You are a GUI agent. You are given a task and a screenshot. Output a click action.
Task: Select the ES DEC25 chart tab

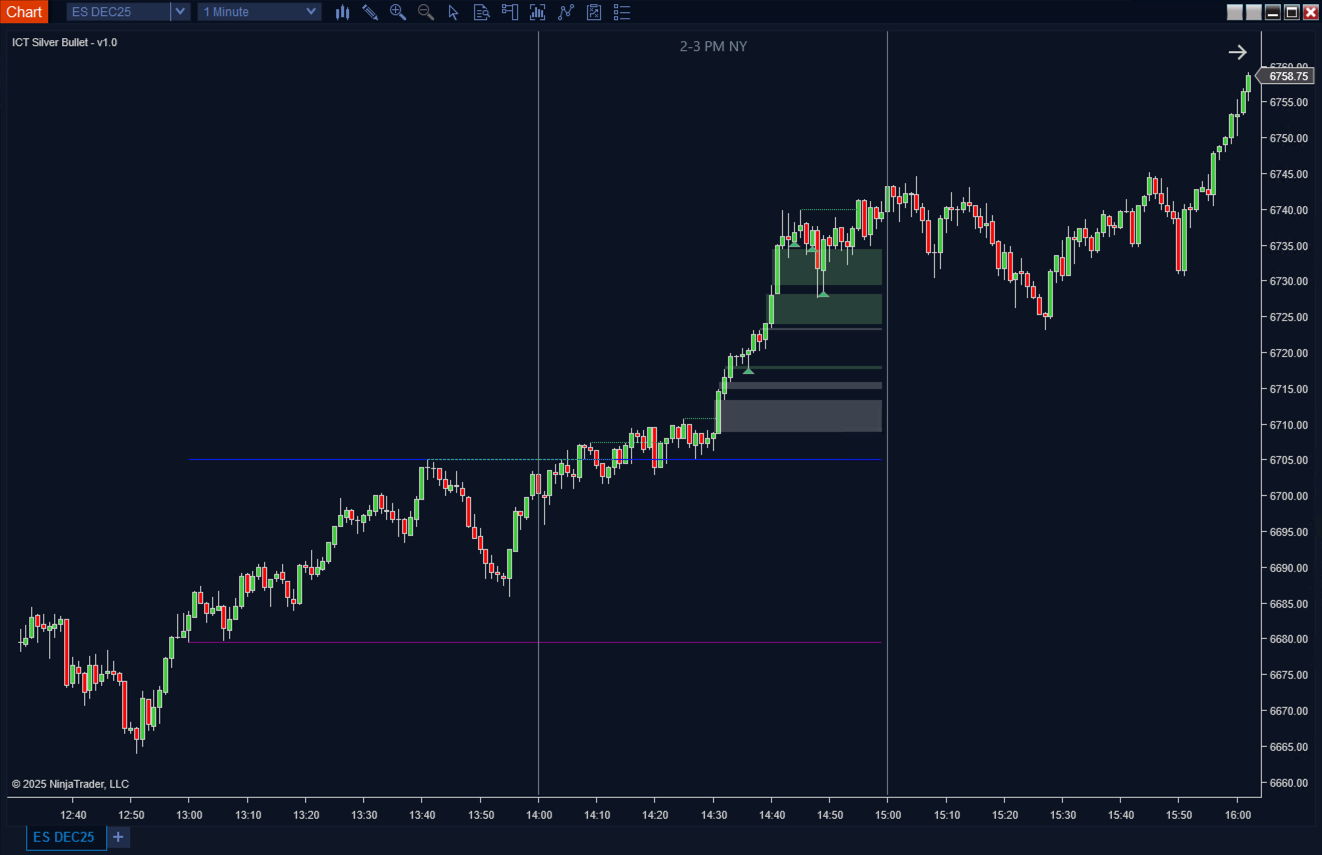(x=65, y=837)
